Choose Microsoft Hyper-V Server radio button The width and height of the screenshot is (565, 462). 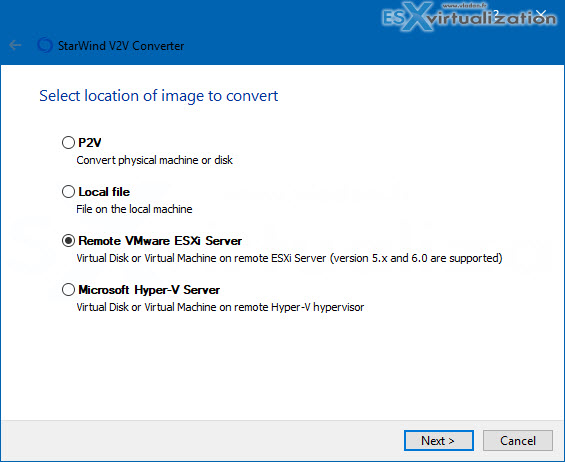tap(68, 289)
